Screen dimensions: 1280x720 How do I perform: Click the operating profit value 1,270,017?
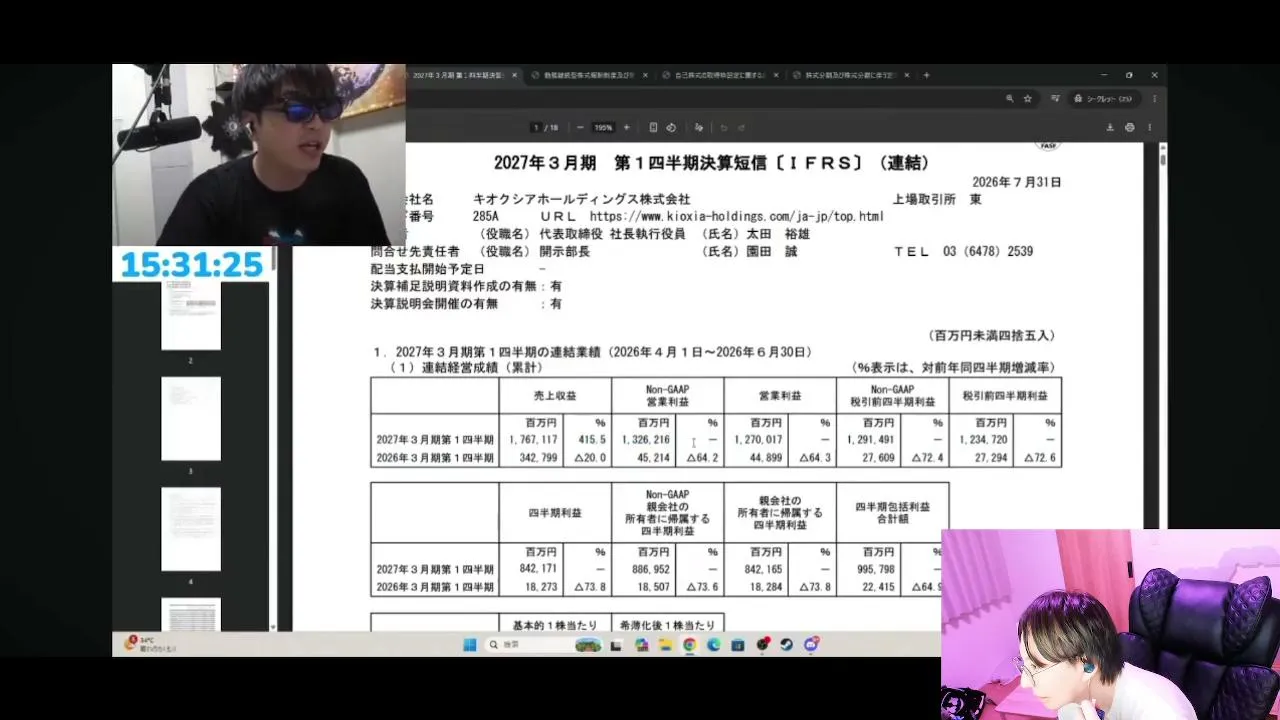(758, 439)
